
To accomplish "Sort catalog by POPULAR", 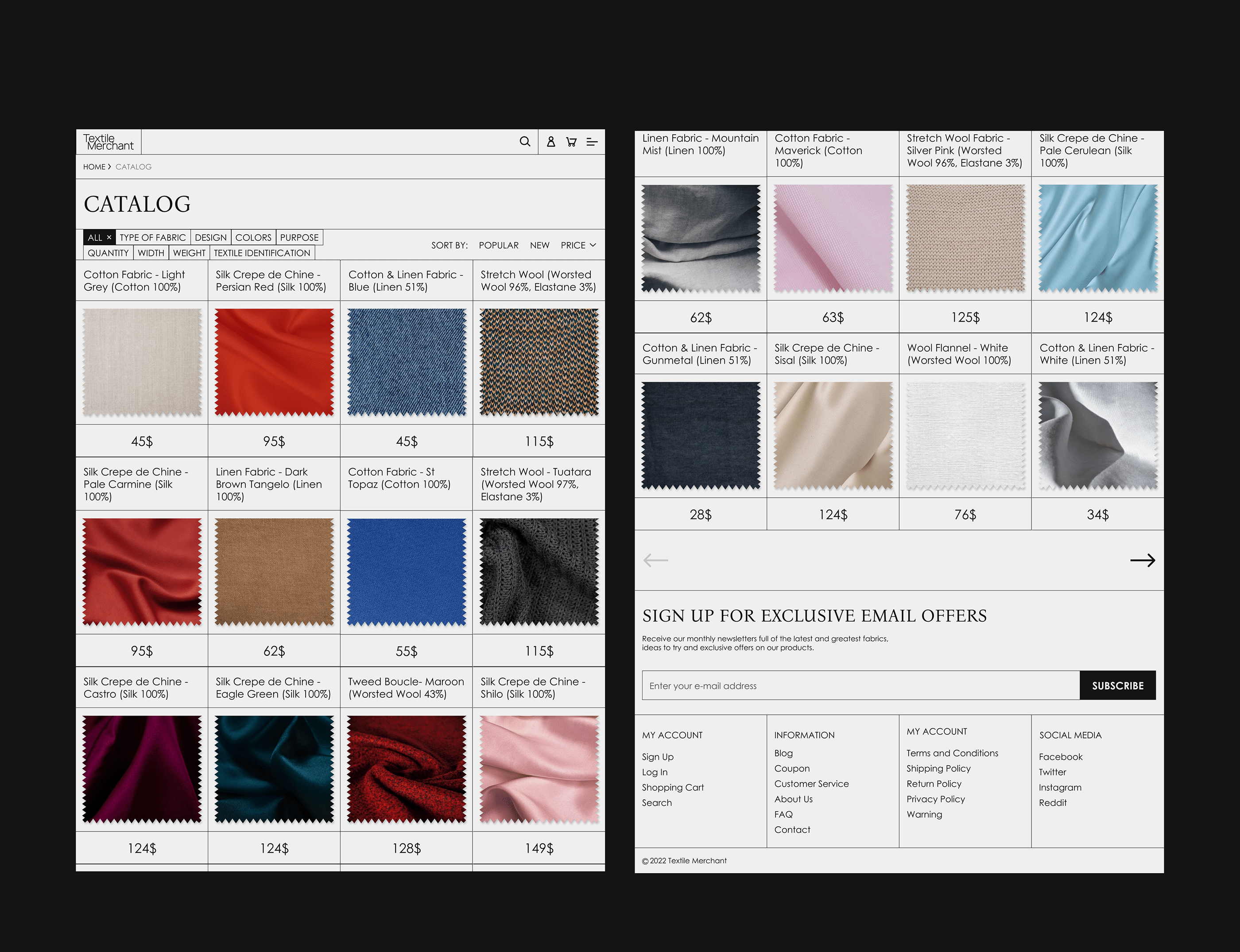I will (498, 245).
